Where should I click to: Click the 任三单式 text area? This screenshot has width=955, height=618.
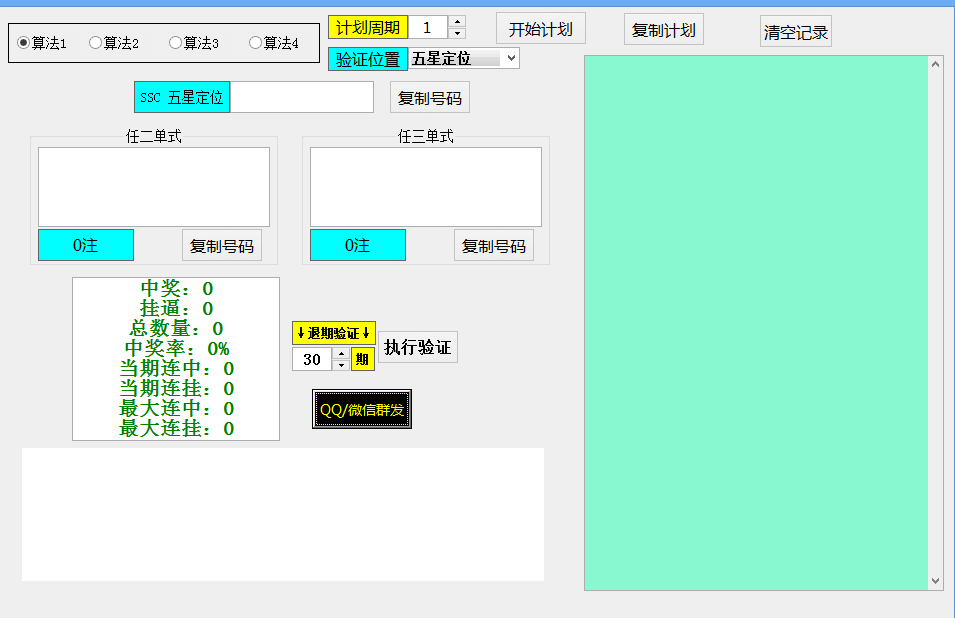coord(426,187)
